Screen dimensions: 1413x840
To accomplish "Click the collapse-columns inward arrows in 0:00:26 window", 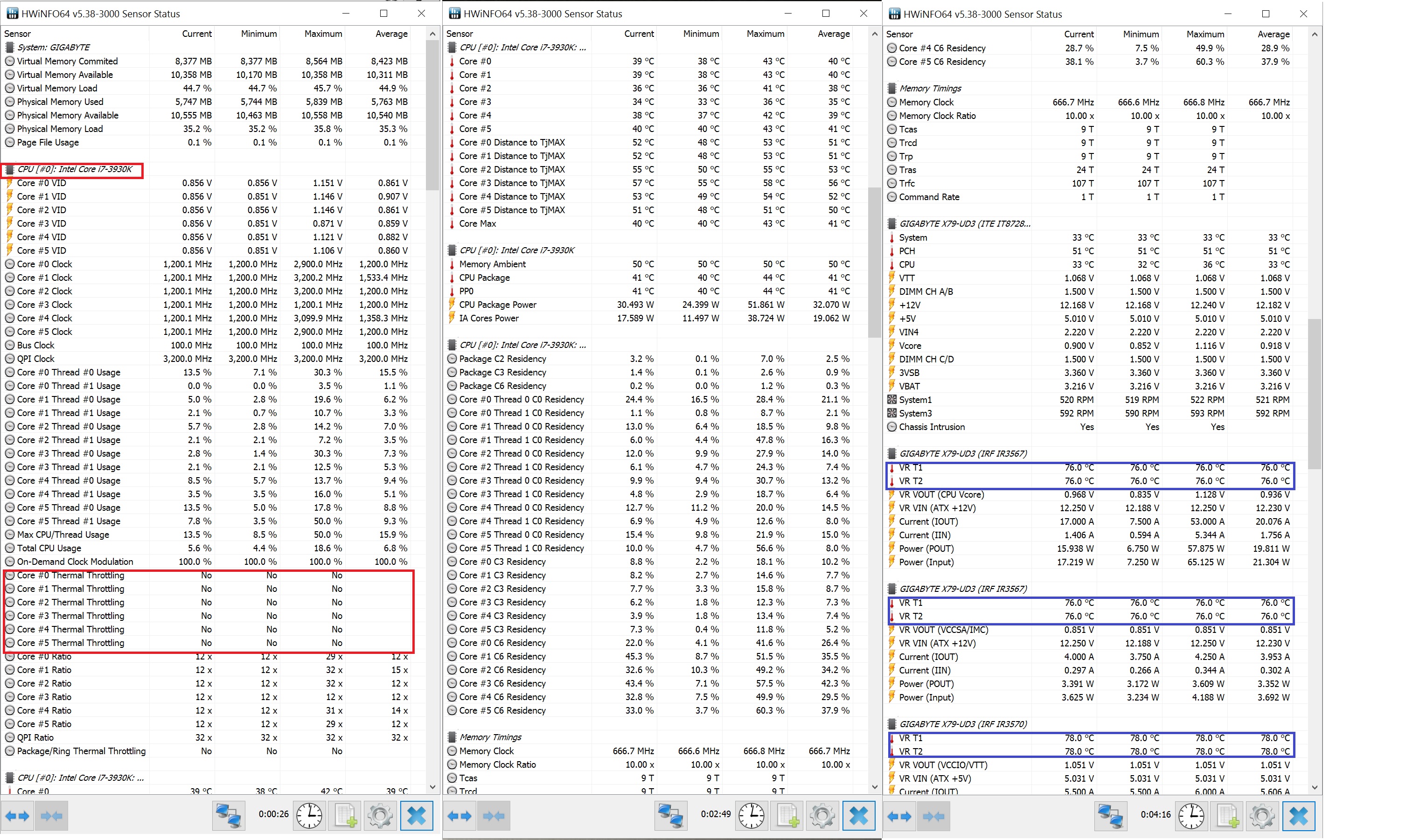I will 51,816.
